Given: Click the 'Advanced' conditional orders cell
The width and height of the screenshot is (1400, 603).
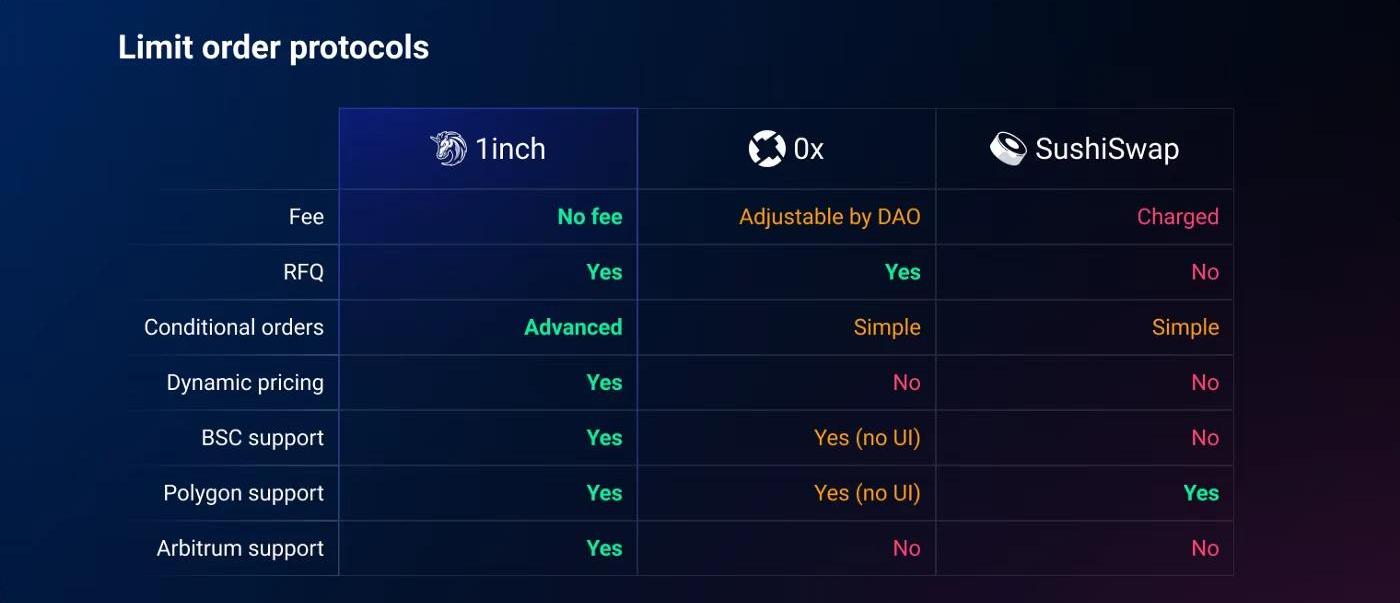Looking at the screenshot, I should [573, 327].
